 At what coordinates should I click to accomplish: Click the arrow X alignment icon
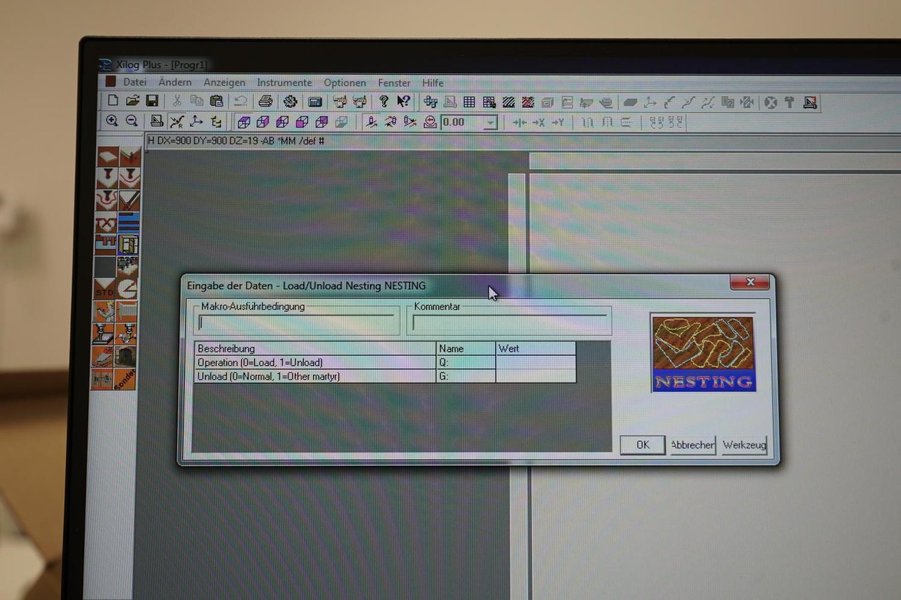coord(538,122)
